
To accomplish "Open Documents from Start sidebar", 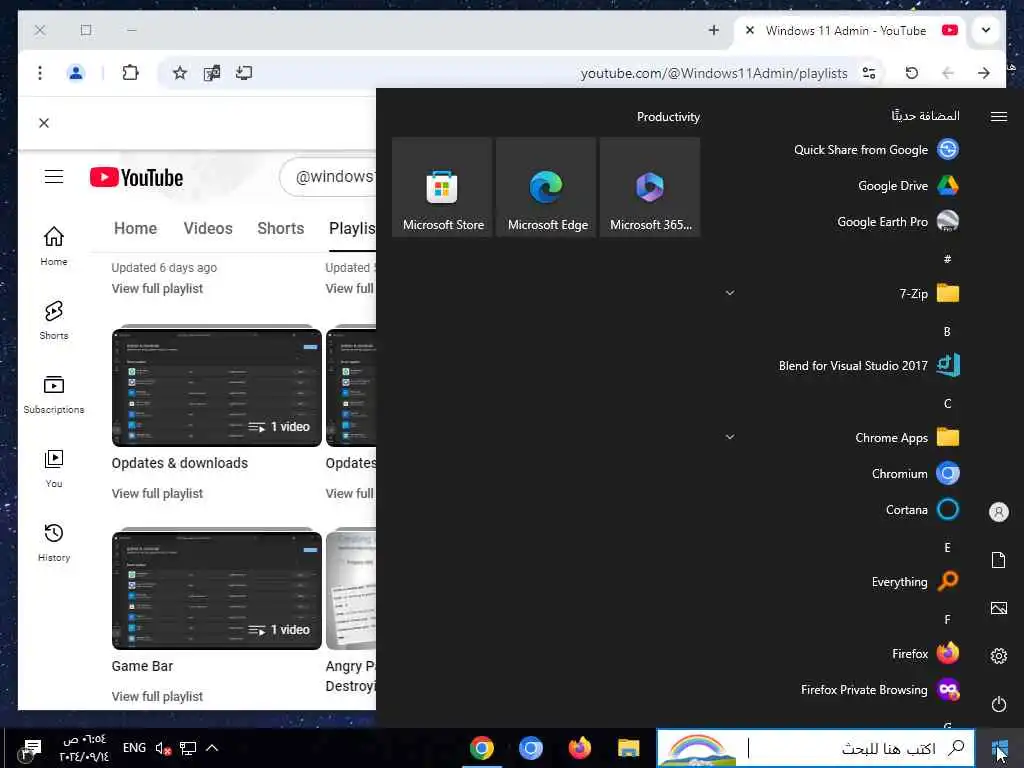I will (999, 560).
